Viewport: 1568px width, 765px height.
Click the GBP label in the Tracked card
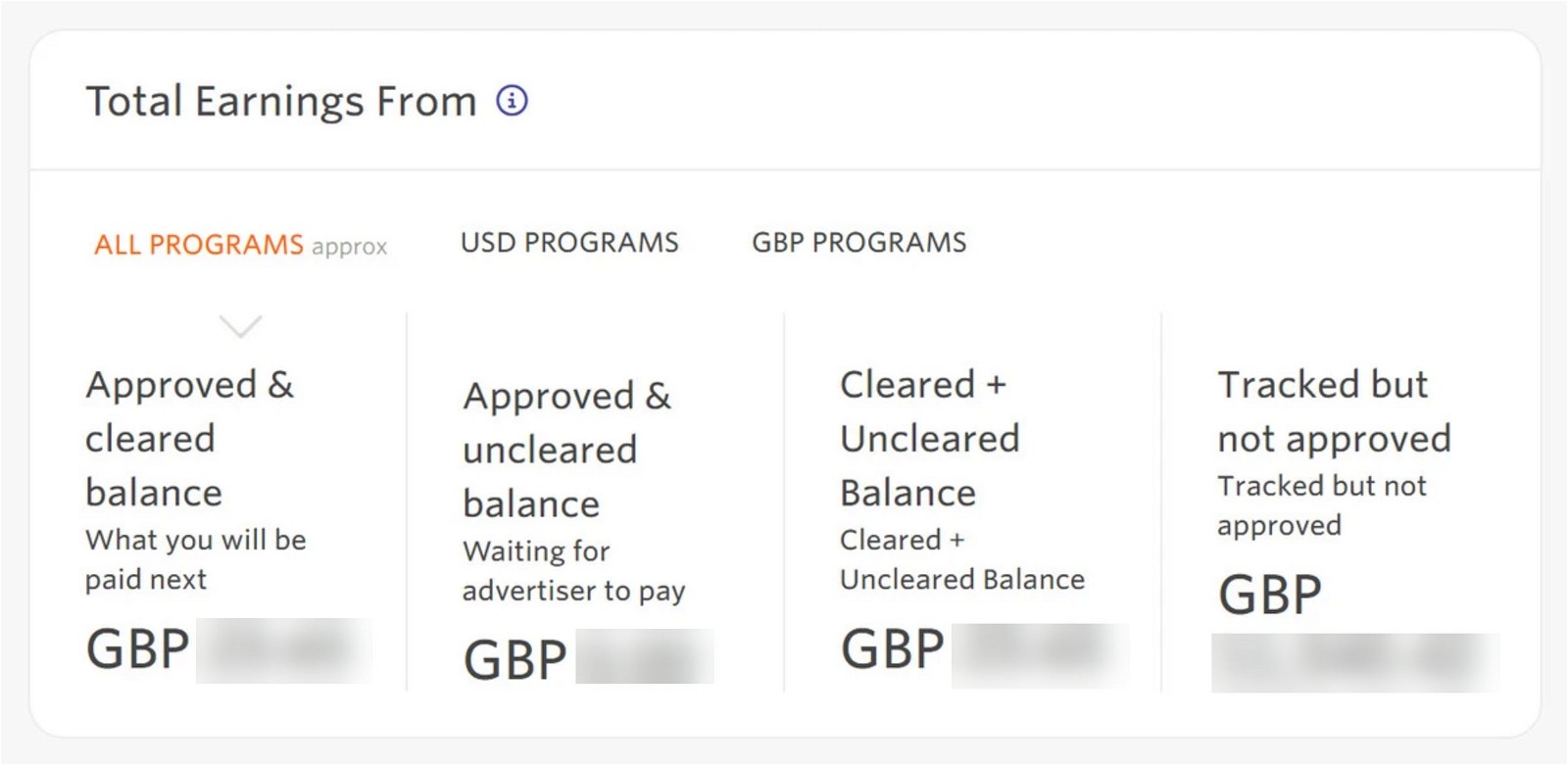(1270, 595)
